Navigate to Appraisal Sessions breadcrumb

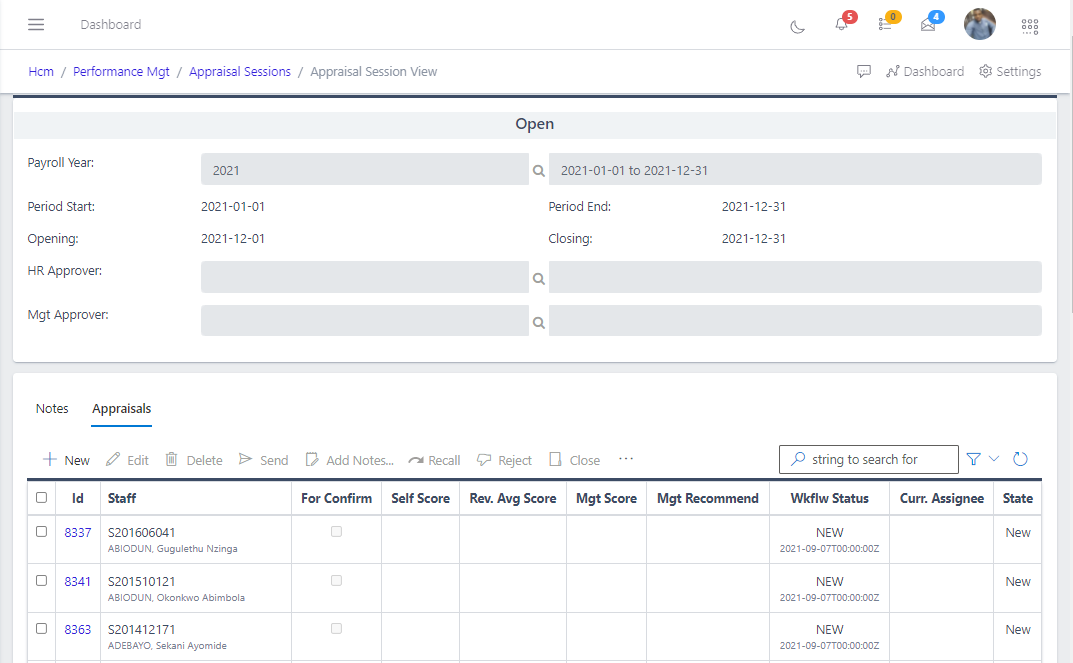[x=239, y=71]
